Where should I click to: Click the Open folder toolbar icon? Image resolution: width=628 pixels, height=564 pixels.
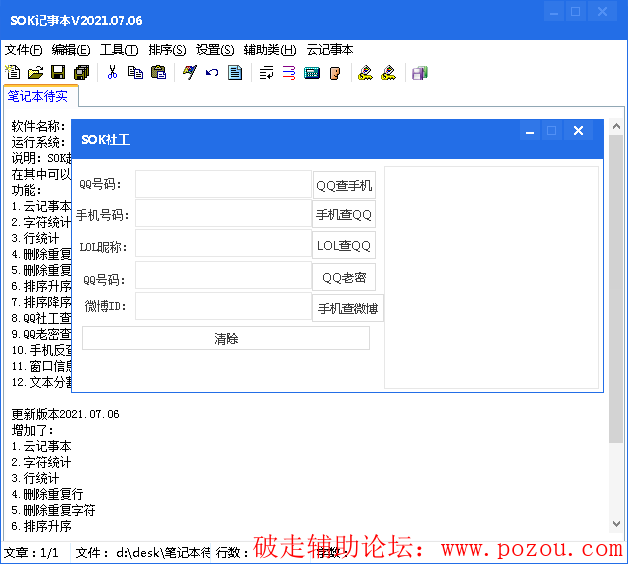coord(35,73)
